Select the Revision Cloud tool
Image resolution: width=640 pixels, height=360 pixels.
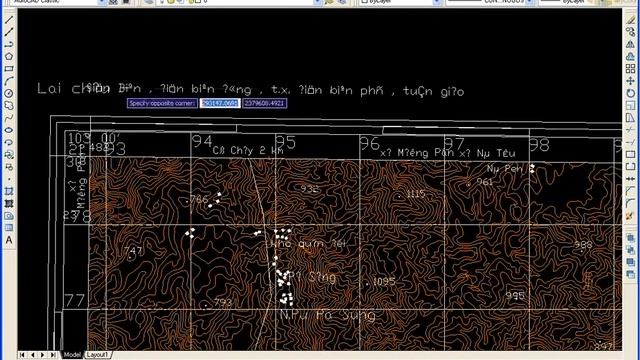[9, 105]
